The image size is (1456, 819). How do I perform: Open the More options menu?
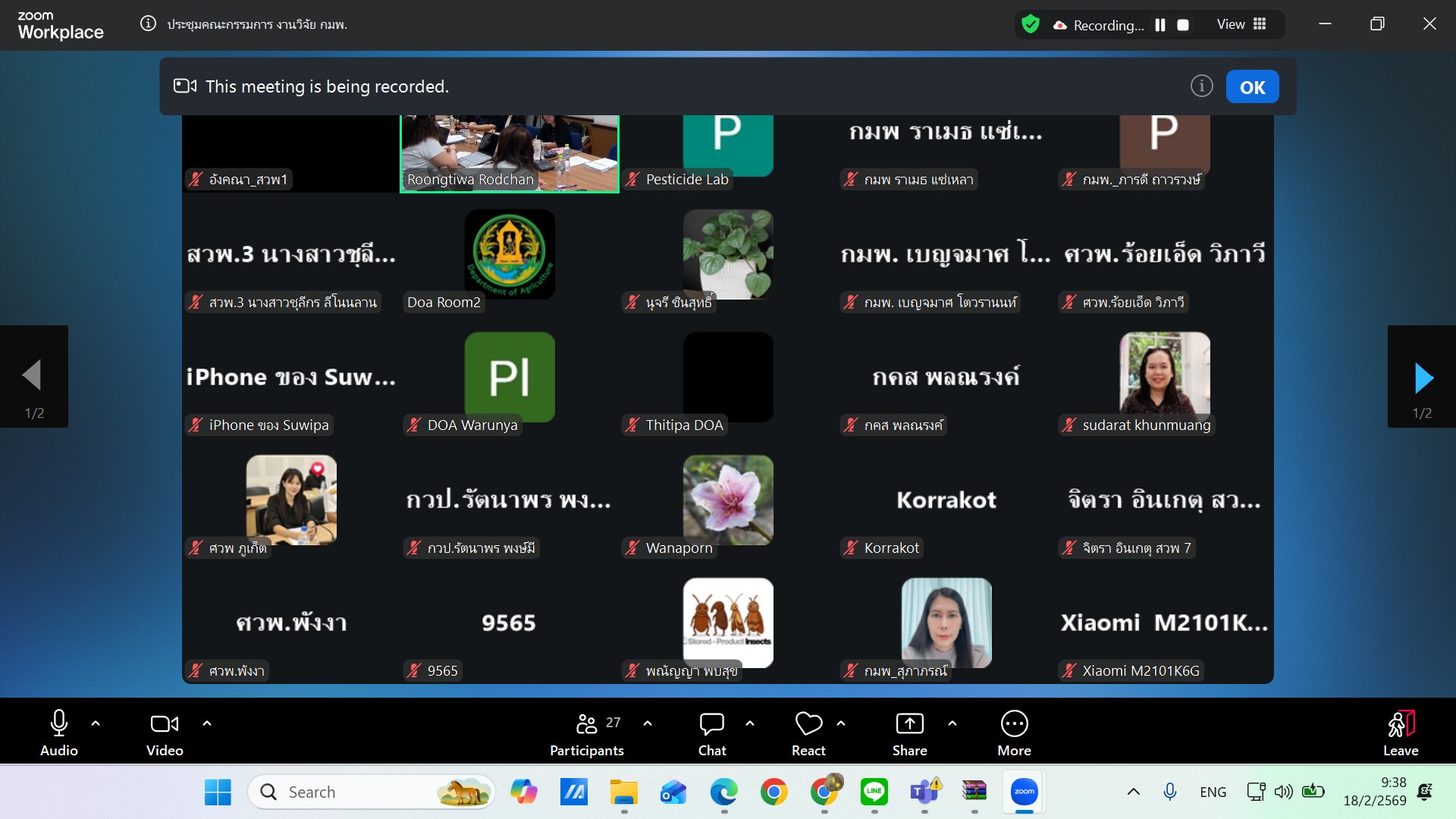(x=1014, y=733)
